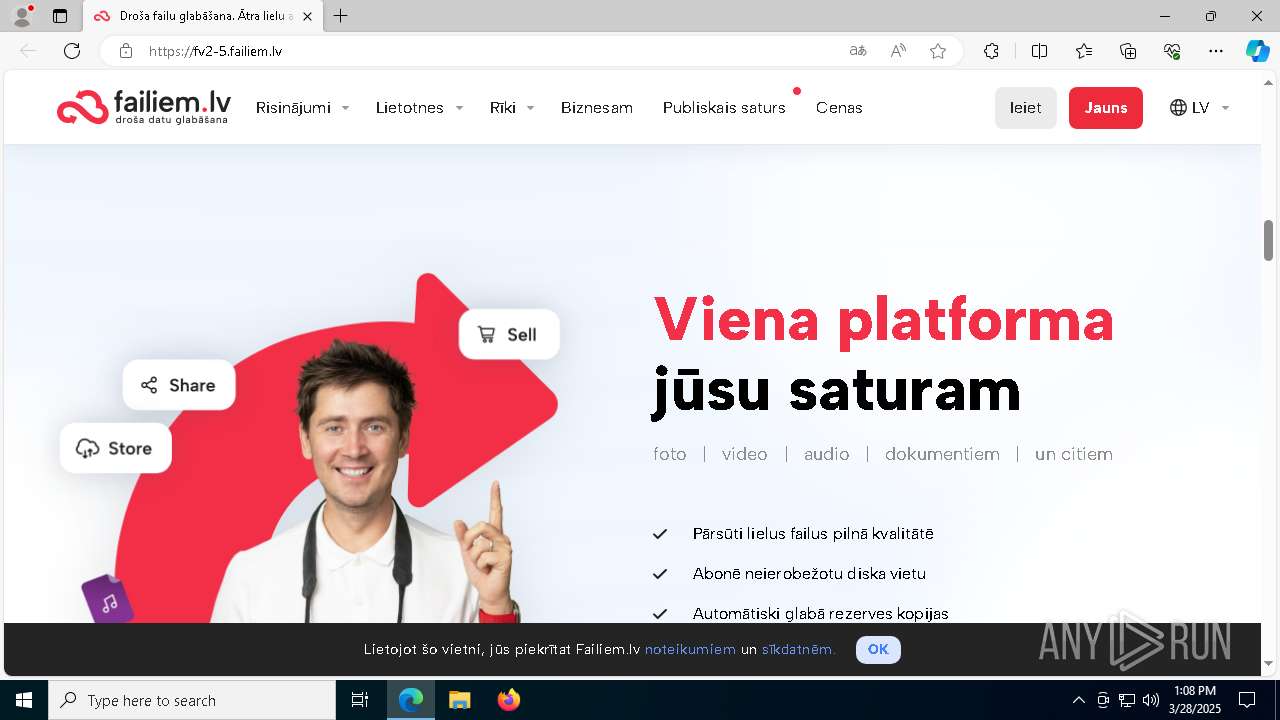Refresh the current page

point(72,51)
